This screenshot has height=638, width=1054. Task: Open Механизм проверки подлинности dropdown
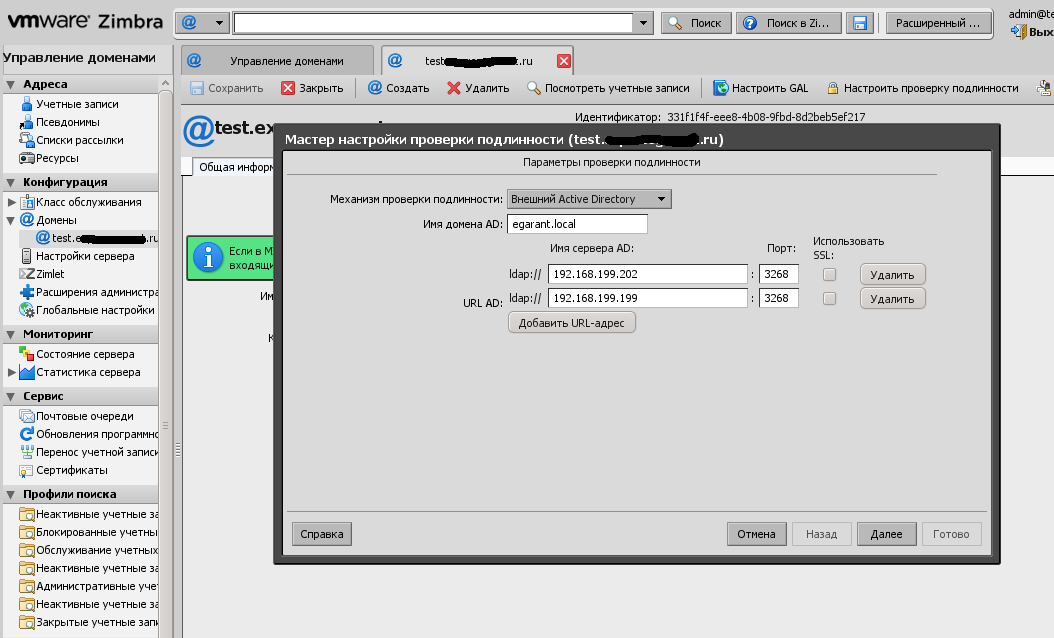pos(589,199)
